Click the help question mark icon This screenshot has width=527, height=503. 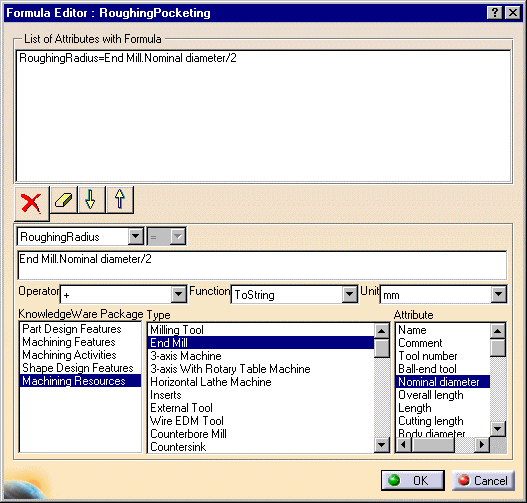[494, 13]
